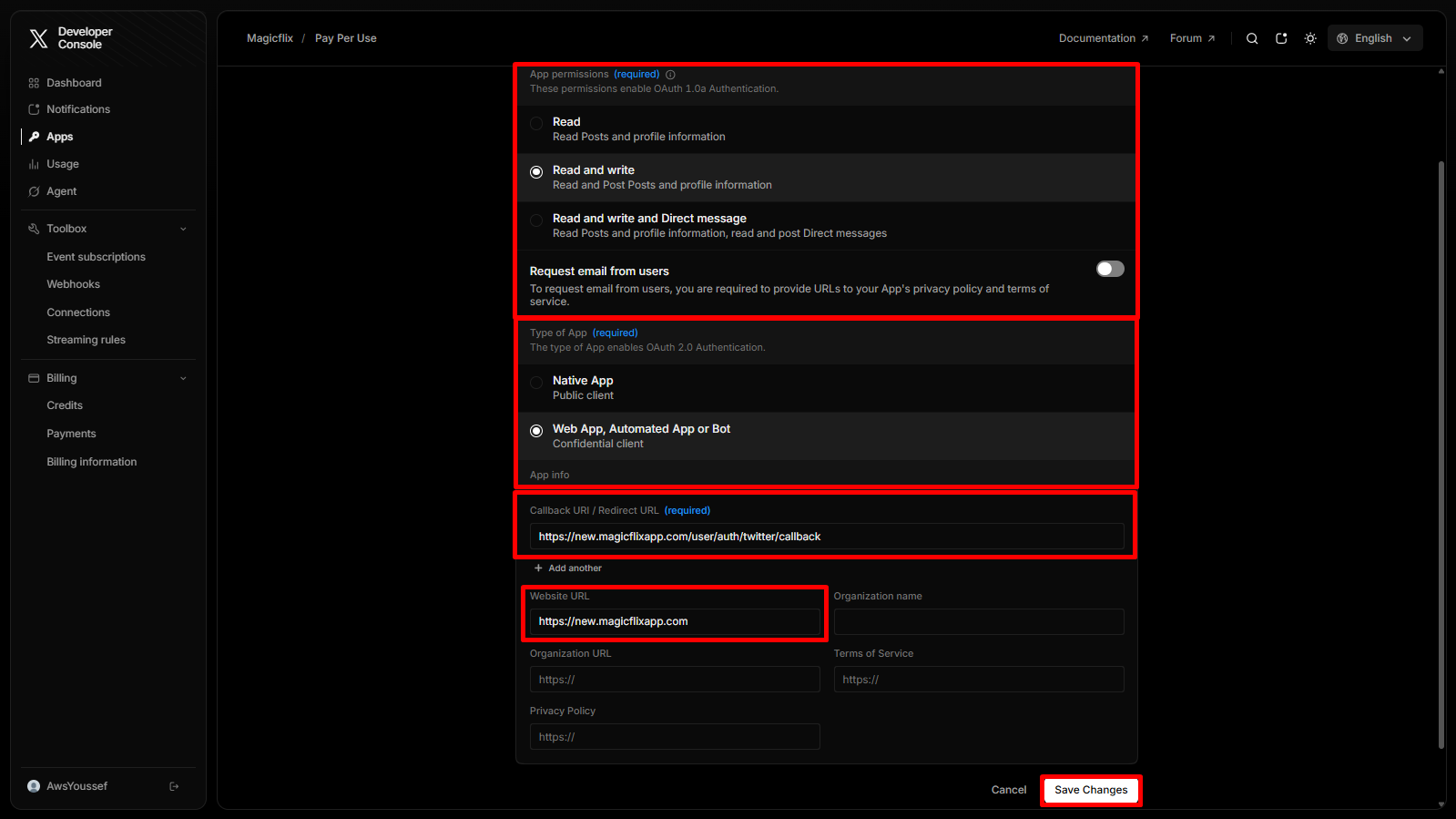Open Connections in the sidebar
The width and height of the screenshot is (1456, 819).
[78, 312]
